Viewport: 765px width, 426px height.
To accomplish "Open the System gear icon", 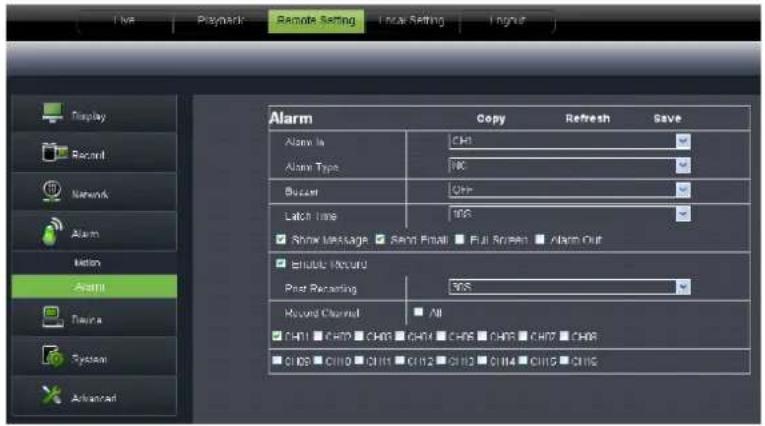I will coord(53,357).
